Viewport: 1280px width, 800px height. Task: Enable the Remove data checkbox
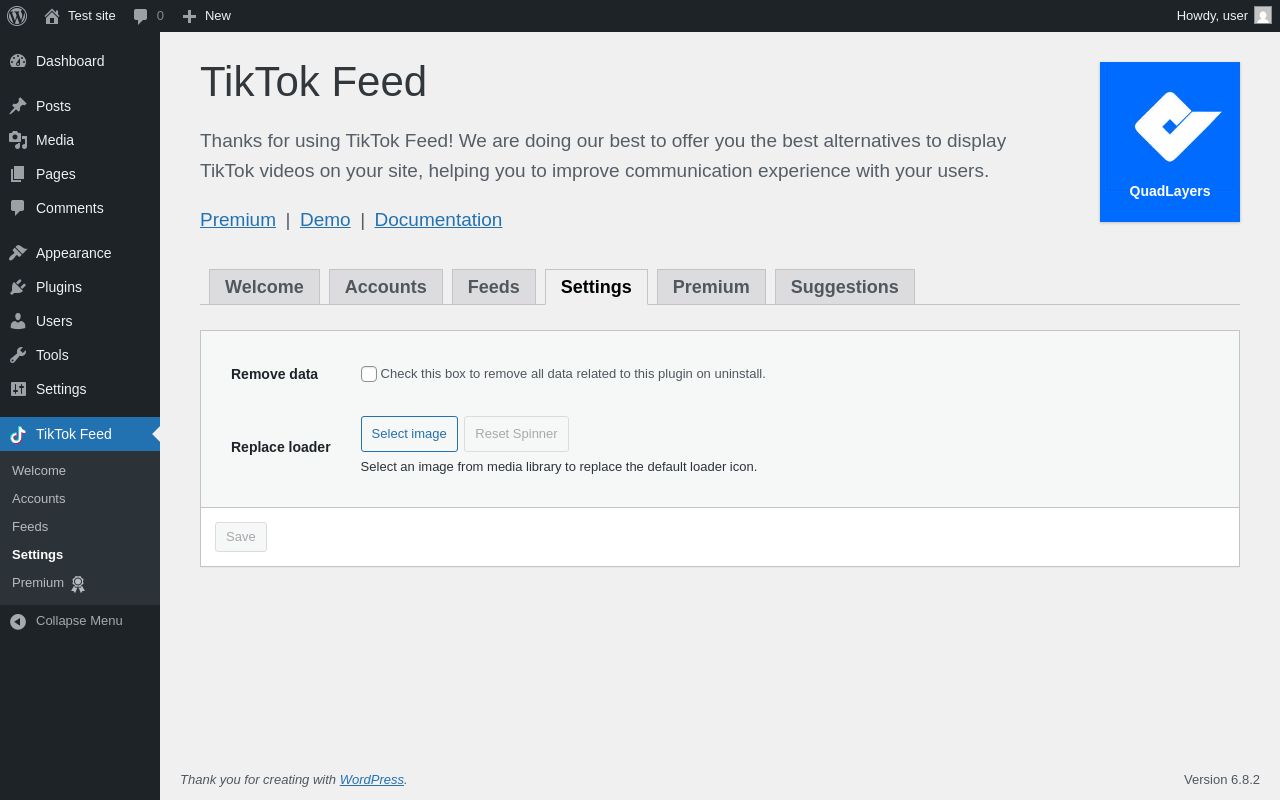point(369,374)
